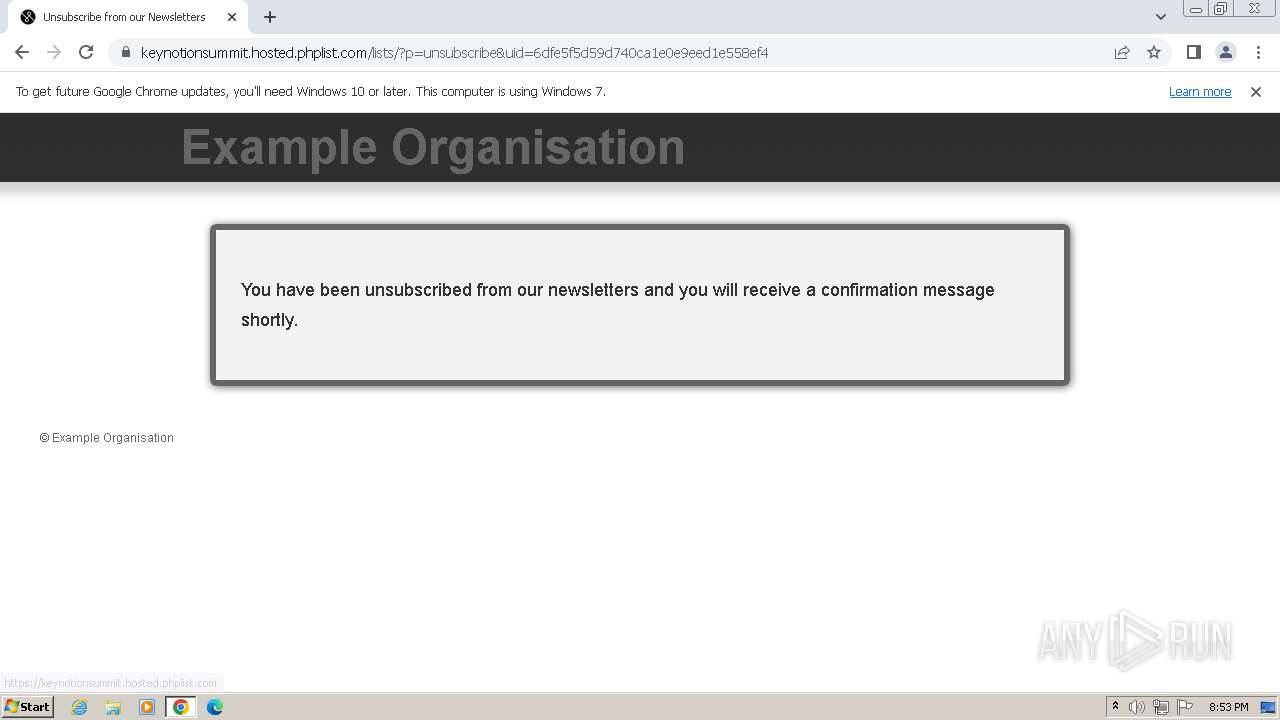
Task: Open the Chrome profile menu
Action: click(x=1225, y=52)
